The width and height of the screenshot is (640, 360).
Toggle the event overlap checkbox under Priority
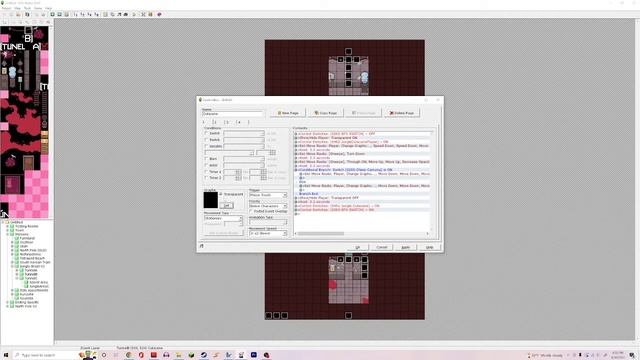coord(251,211)
